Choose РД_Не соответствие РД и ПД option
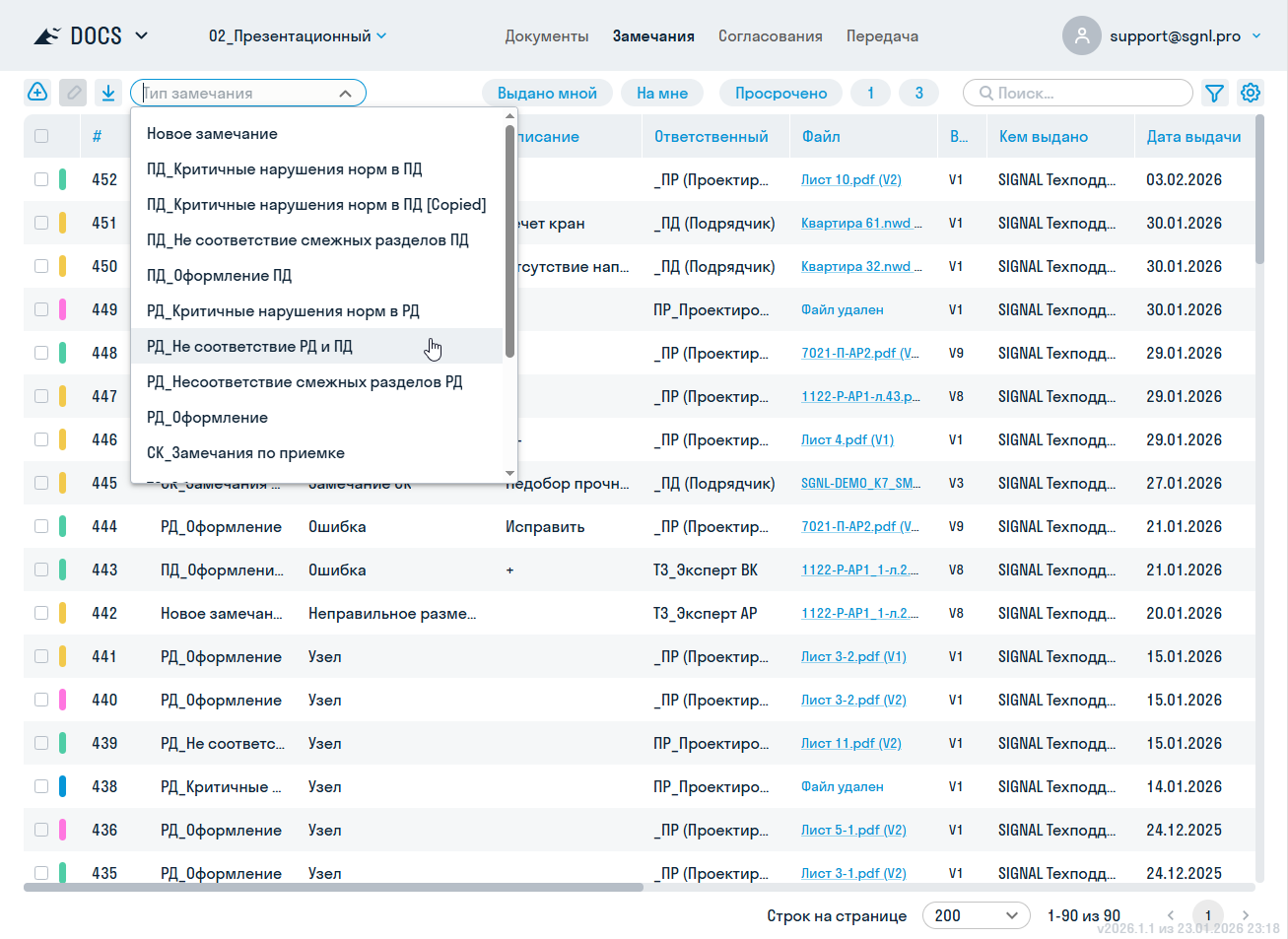1288x939 pixels. tap(249, 347)
